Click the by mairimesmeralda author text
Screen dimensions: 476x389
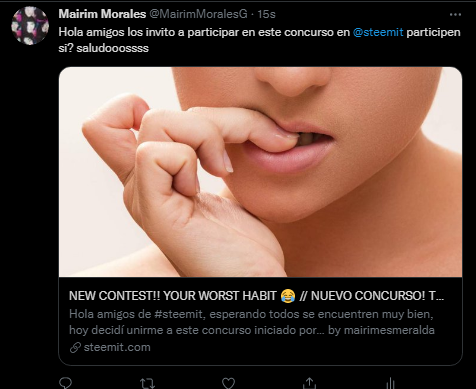click(381, 330)
